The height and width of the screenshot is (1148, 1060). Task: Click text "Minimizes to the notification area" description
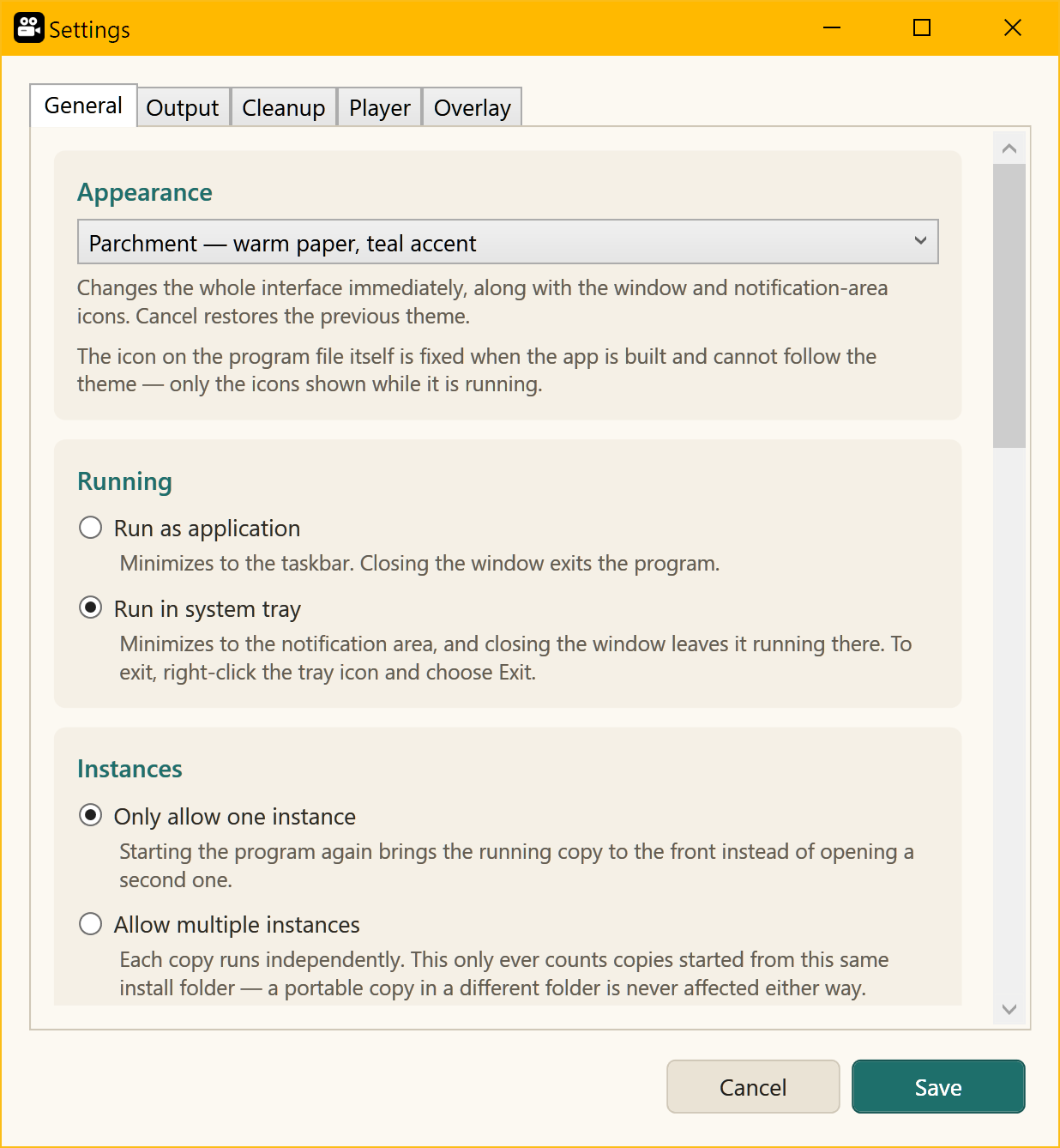pyautogui.click(x=515, y=657)
